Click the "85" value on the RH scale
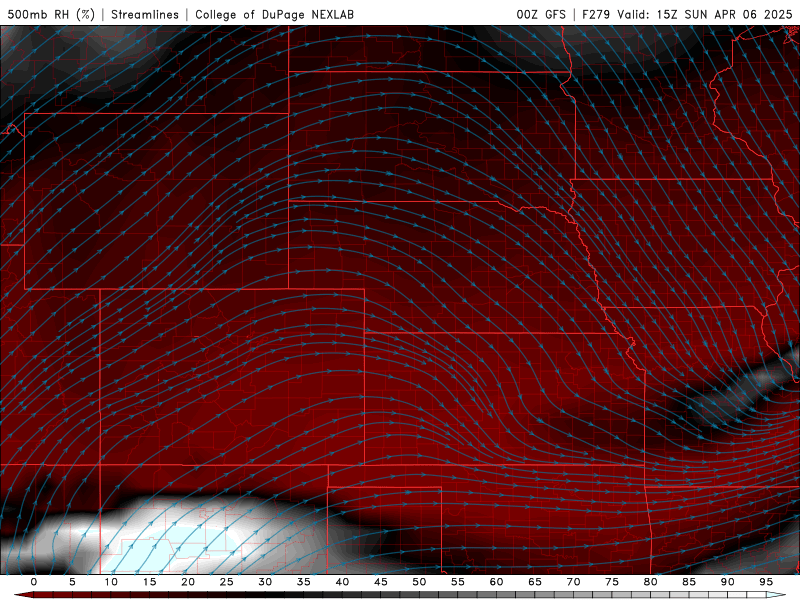The height and width of the screenshot is (600, 800). (689, 582)
